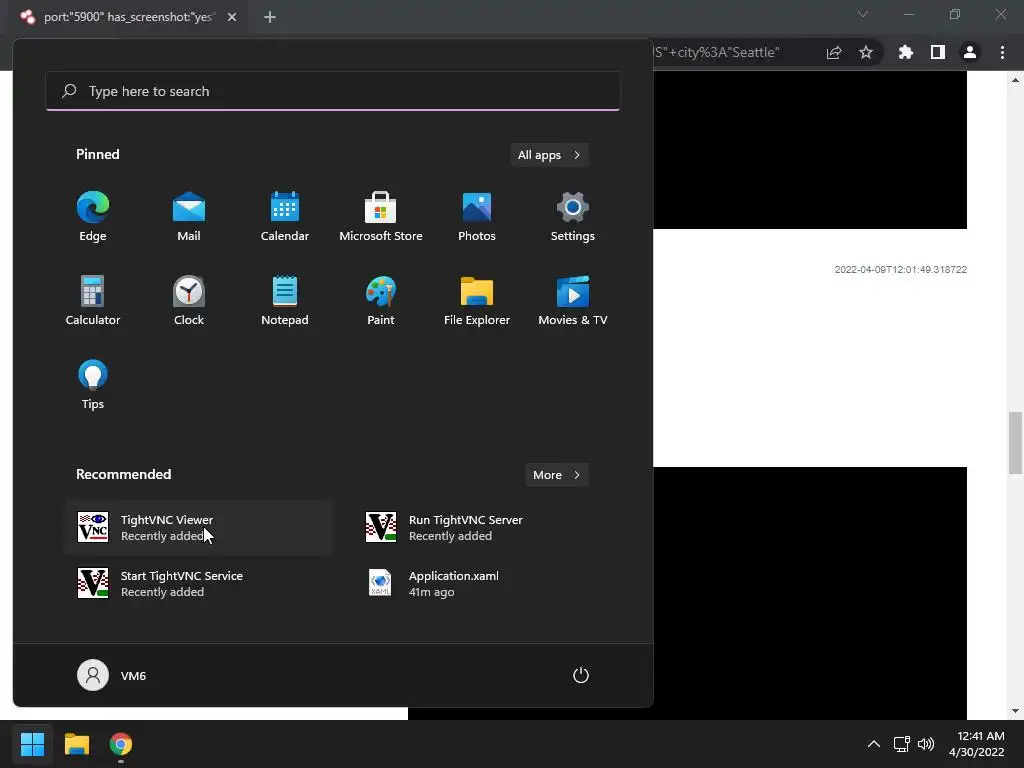Open Settings gear in pinned apps
Image resolution: width=1024 pixels, height=768 pixels.
click(x=573, y=217)
